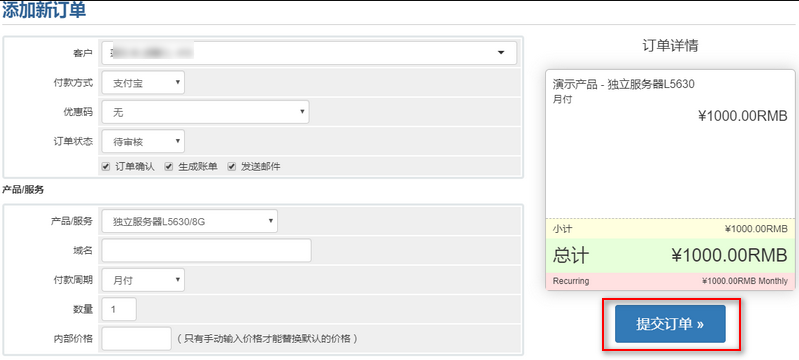
Task: Open the 付款周期 月付 dropdown
Action: tap(143, 280)
